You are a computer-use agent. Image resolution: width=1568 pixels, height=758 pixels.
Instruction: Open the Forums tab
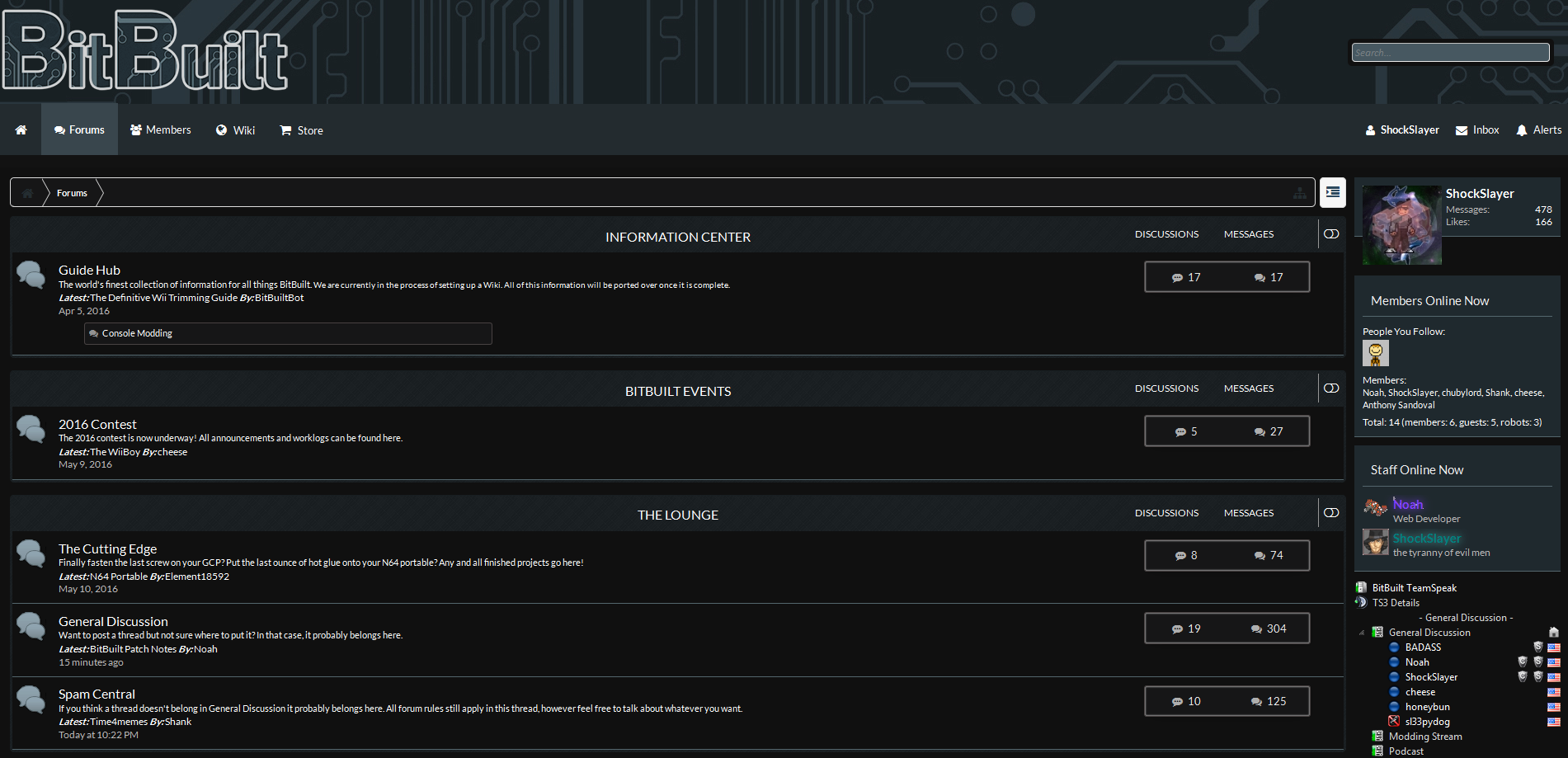(x=79, y=129)
